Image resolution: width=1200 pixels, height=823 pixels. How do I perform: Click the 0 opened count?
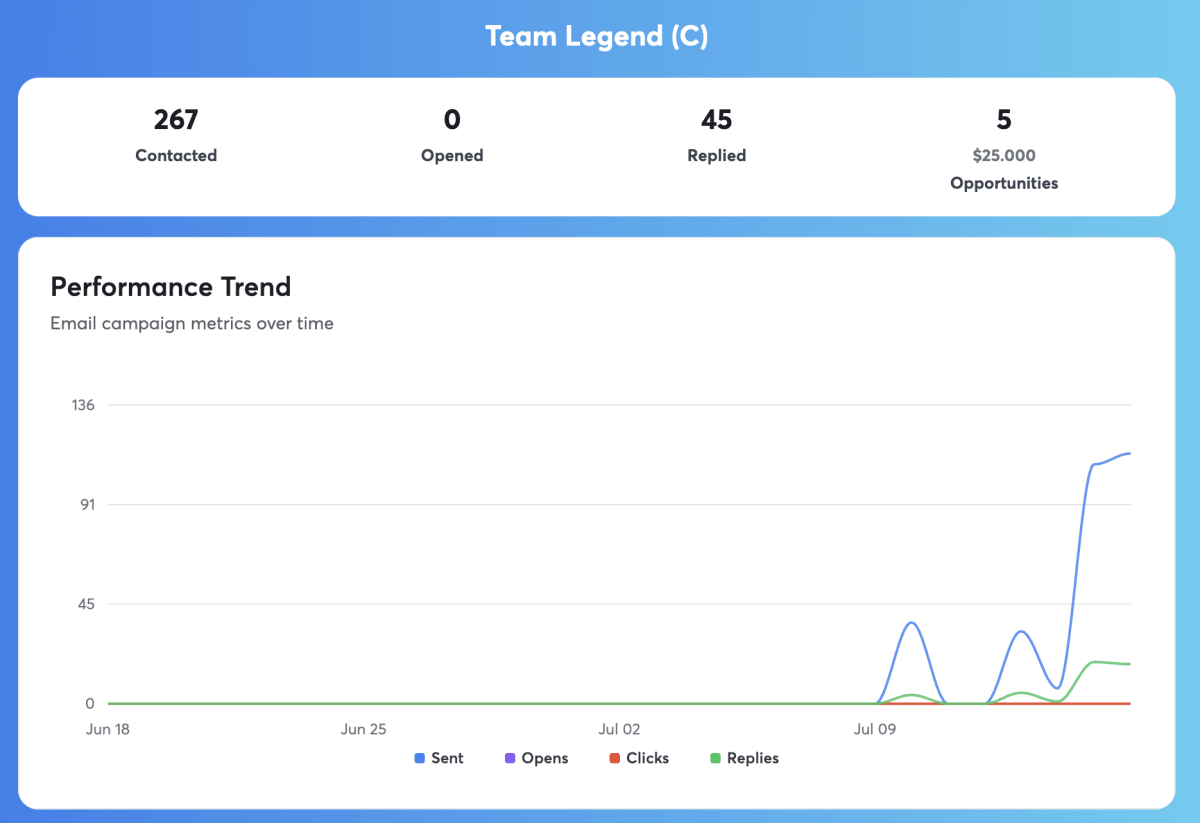[x=452, y=120]
